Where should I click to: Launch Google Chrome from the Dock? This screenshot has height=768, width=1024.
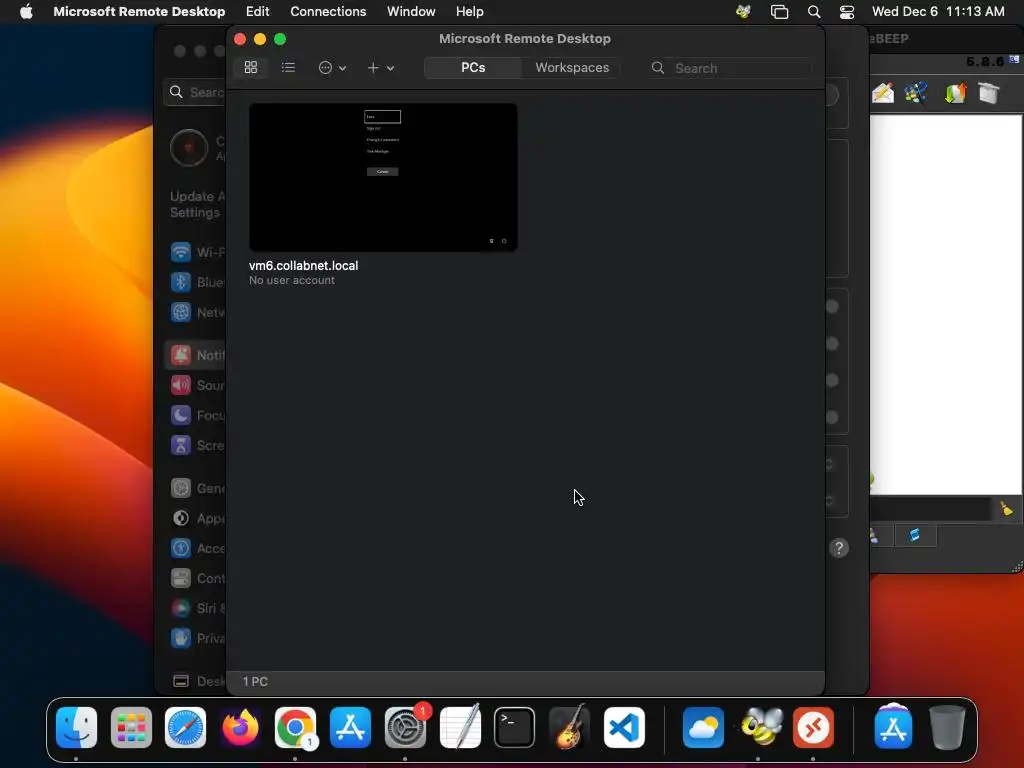(295, 728)
